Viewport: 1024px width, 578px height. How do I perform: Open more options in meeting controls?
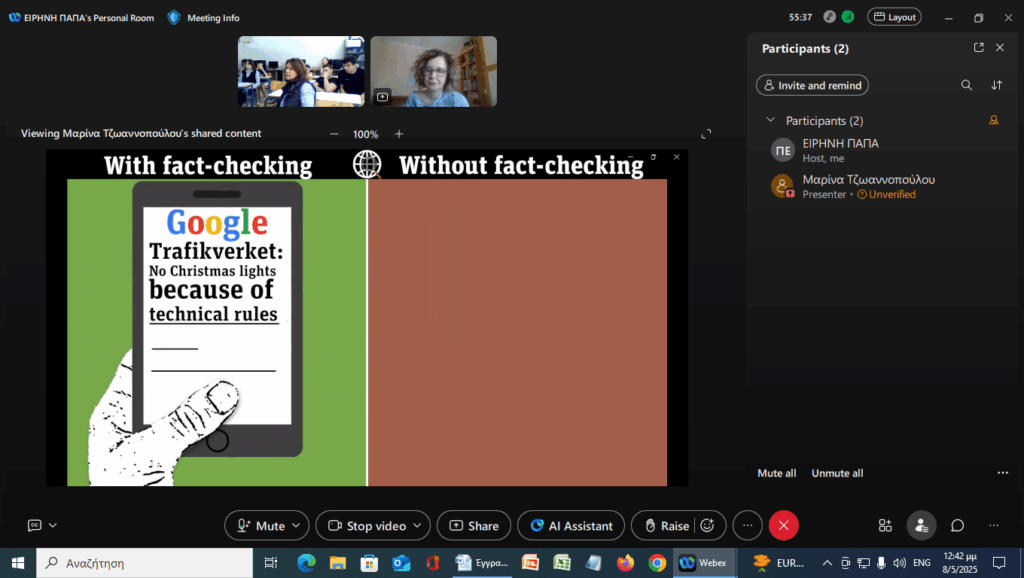point(748,525)
